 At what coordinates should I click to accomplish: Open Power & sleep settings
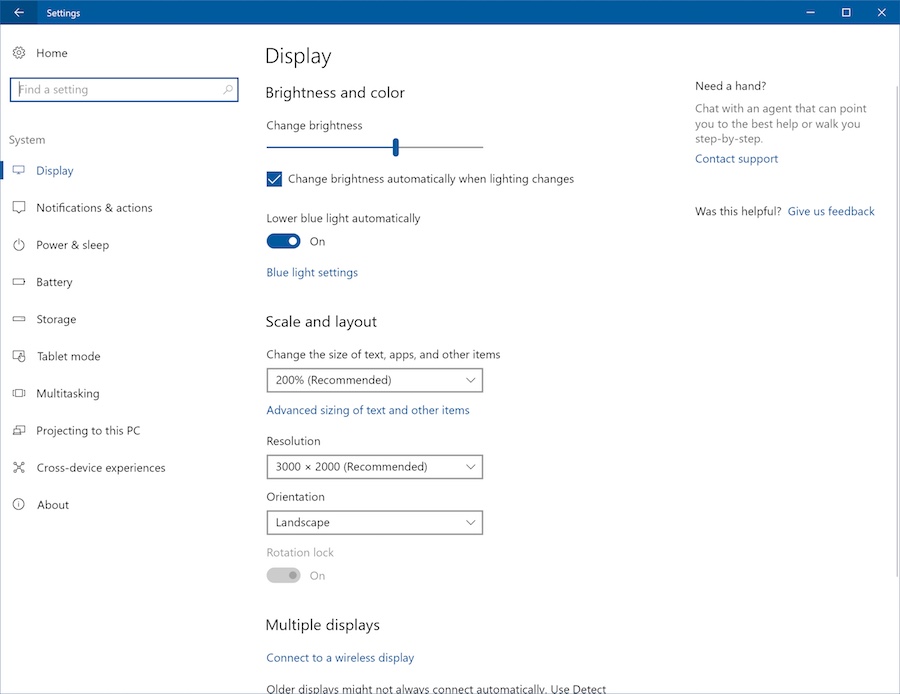pyautogui.click(x=72, y=244)
